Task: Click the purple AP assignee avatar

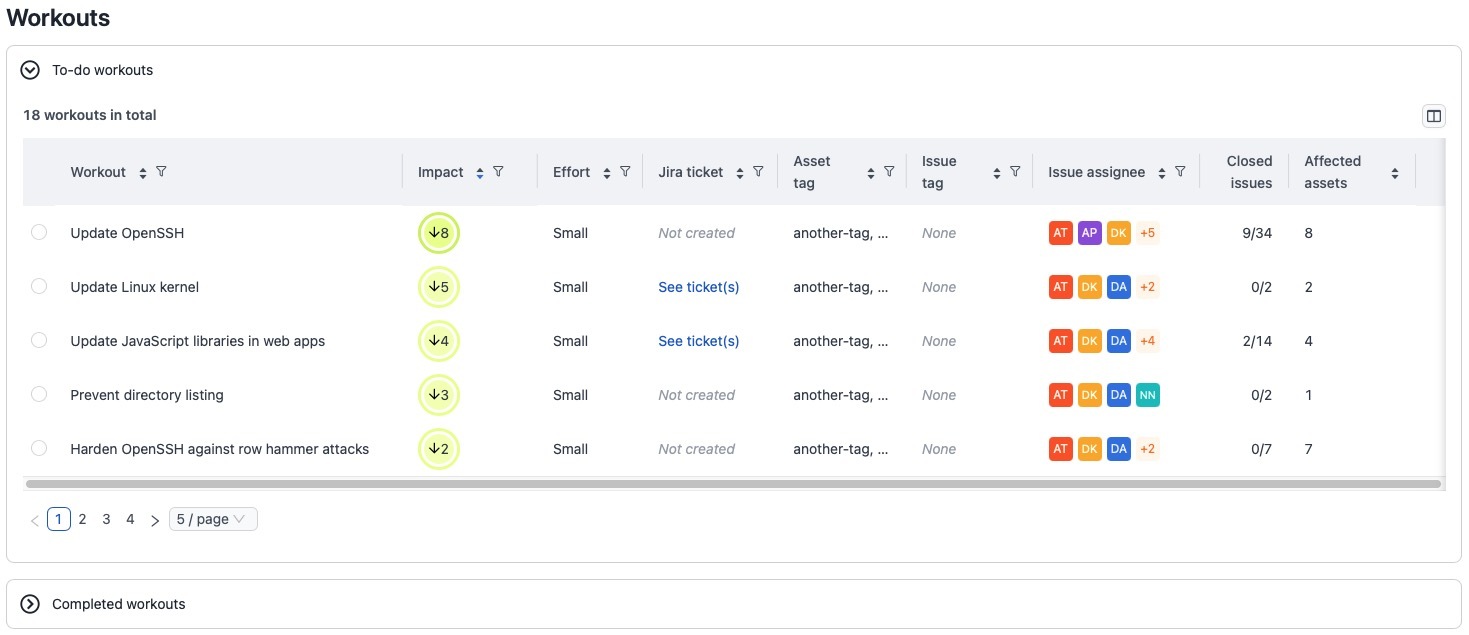Action: point(1090,233)
